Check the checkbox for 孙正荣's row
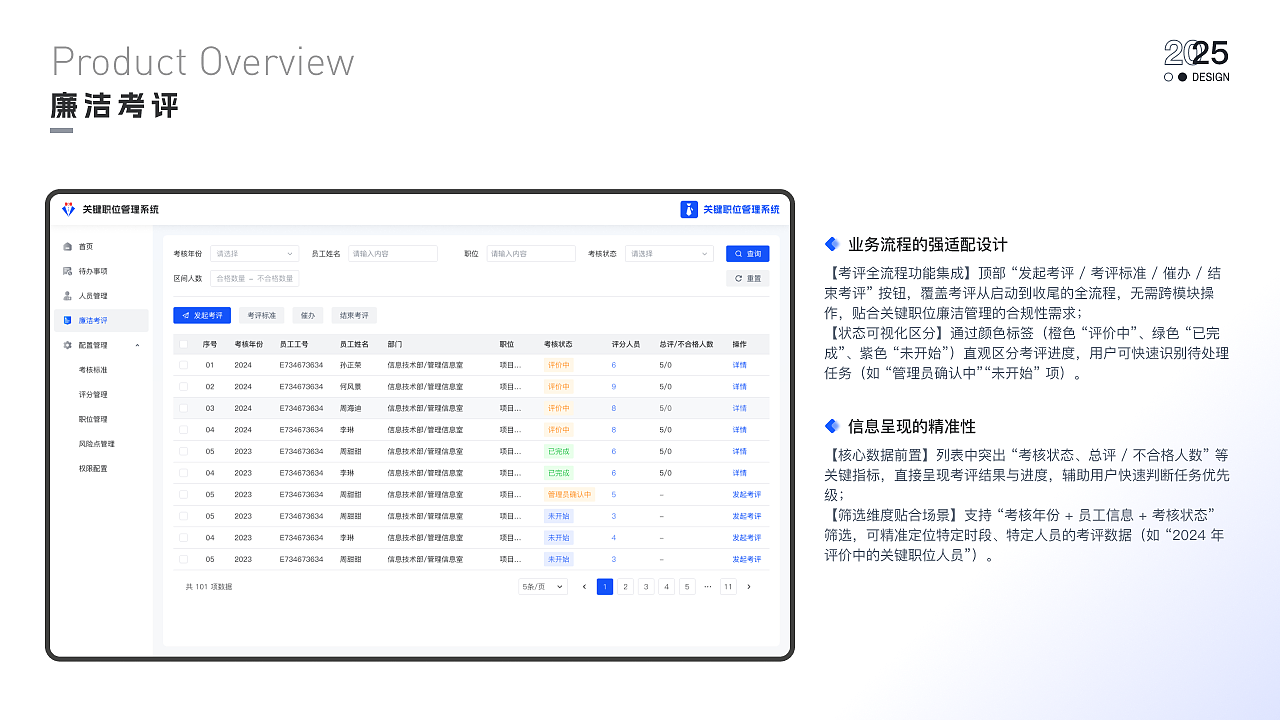 point(183,365)
